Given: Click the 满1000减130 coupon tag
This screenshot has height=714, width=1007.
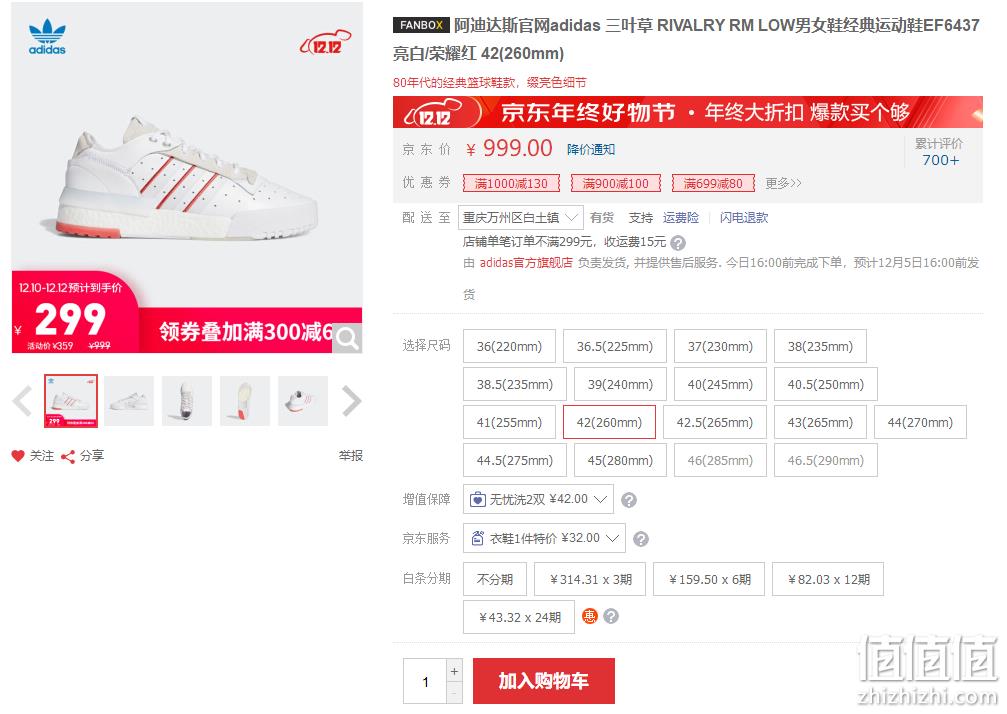Looking at the screenshot, I should click(x=511, y=184).
